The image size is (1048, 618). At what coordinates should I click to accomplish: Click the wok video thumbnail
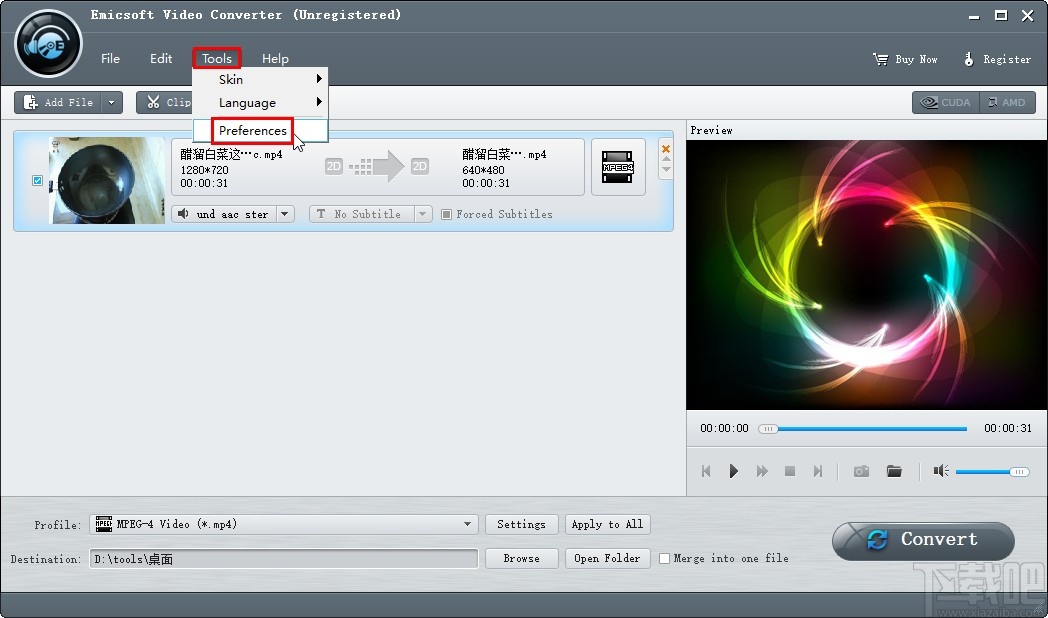click(107, 180)
